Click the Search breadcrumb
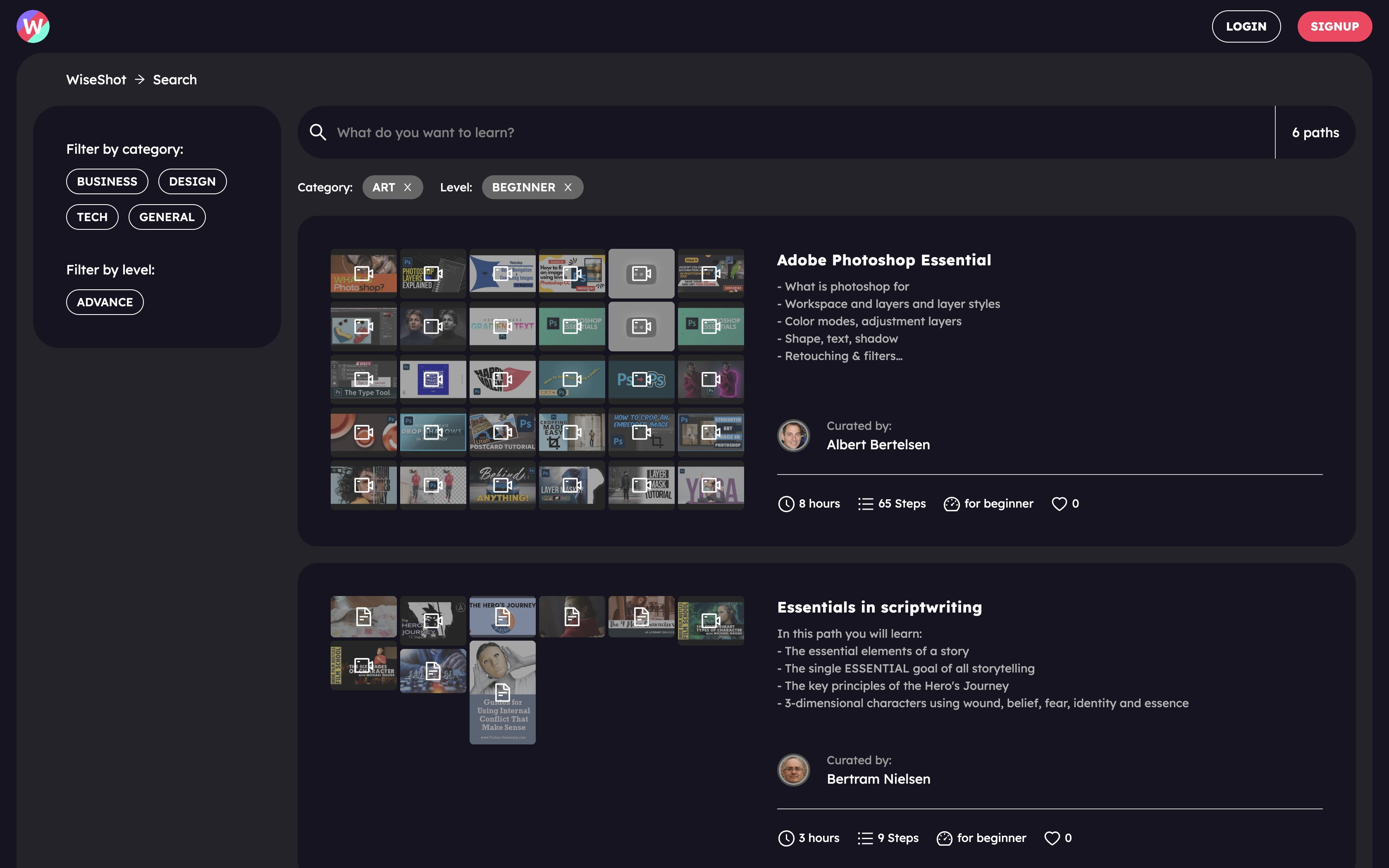This screenshot has height=868, width=1389. 174,80
